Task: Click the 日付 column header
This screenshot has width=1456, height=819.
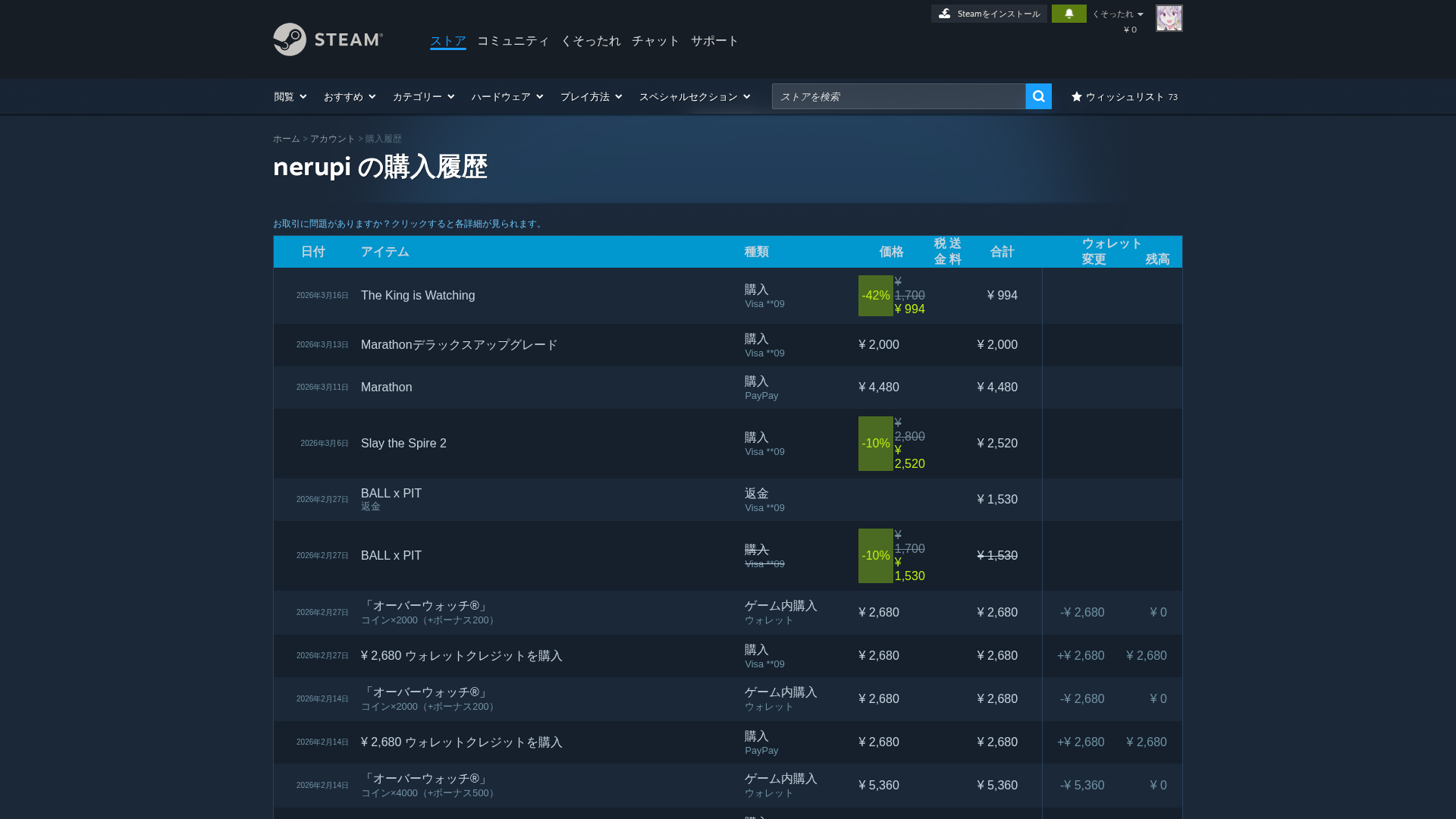Action: pyautogui.click(x=312, y=252)
